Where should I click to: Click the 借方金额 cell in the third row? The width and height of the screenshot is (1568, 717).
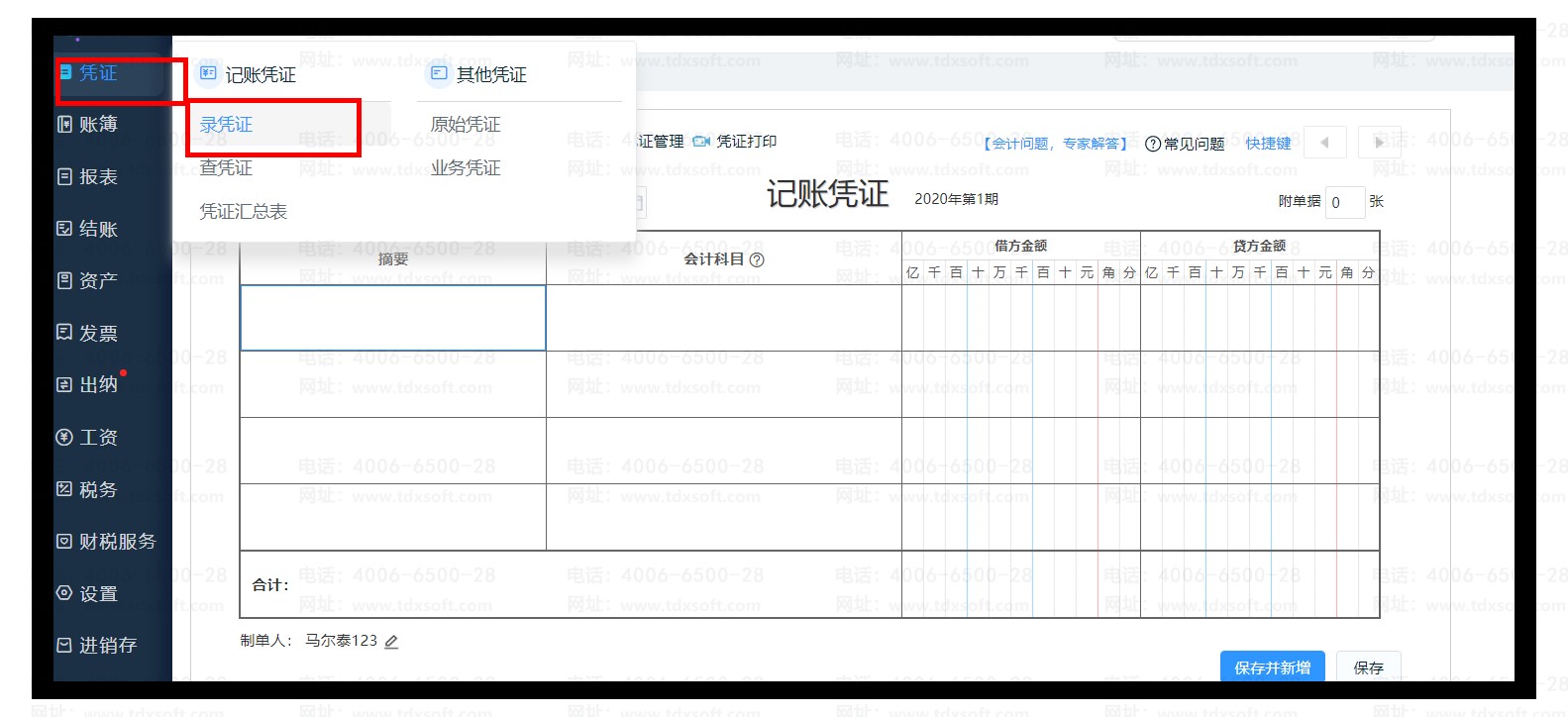[x=1021, y=451]
